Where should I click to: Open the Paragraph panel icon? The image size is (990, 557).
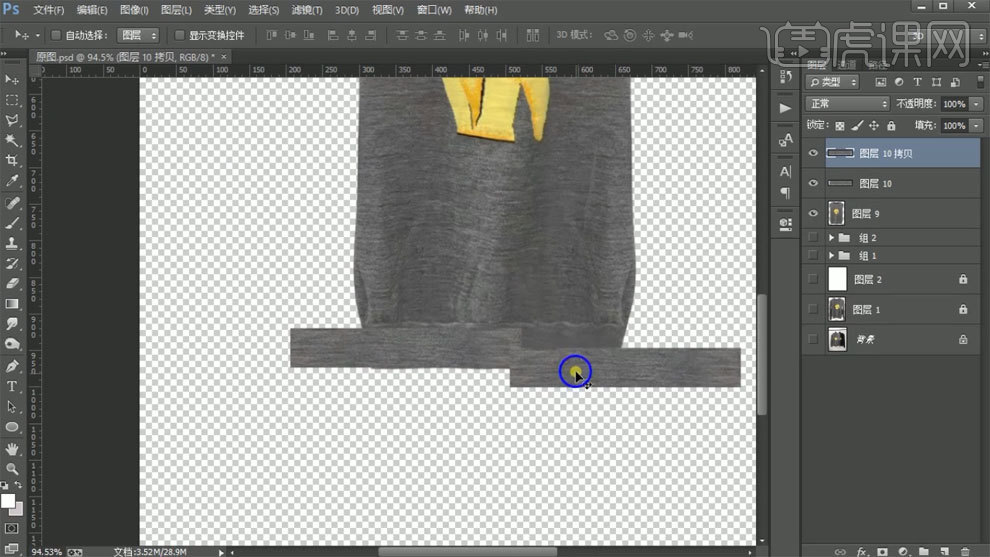[x=785, y=193]
